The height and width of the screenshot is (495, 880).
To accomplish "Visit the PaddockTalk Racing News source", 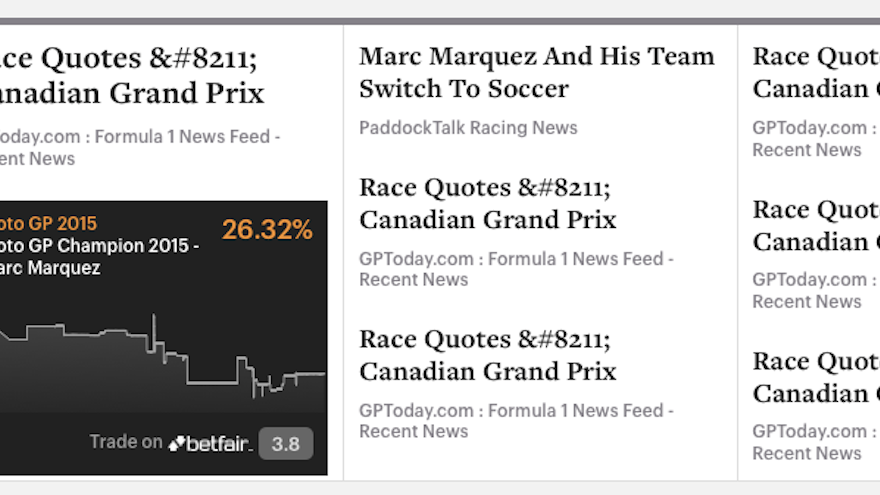I will click(468, 128).
